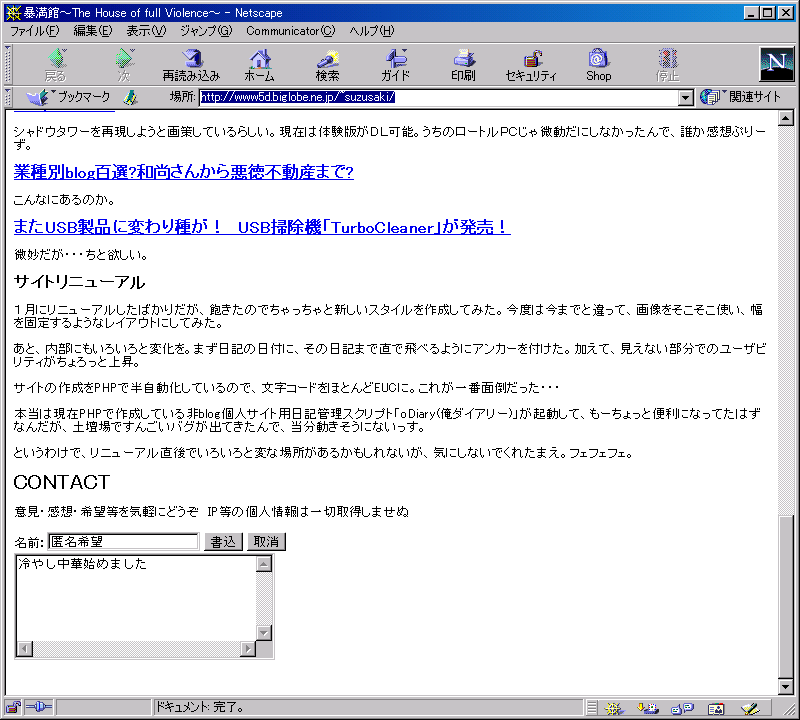The width and height of the screenshot is (800, 720).
Task: Open the USB掃除機 TurboCleaner link
Action: pos(262,227)
